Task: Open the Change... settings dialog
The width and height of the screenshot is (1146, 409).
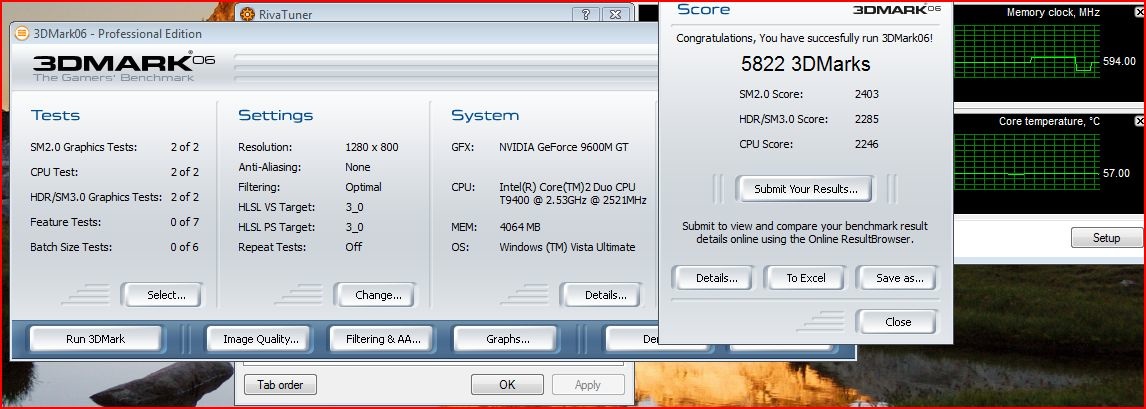Action: click(376, 295)
